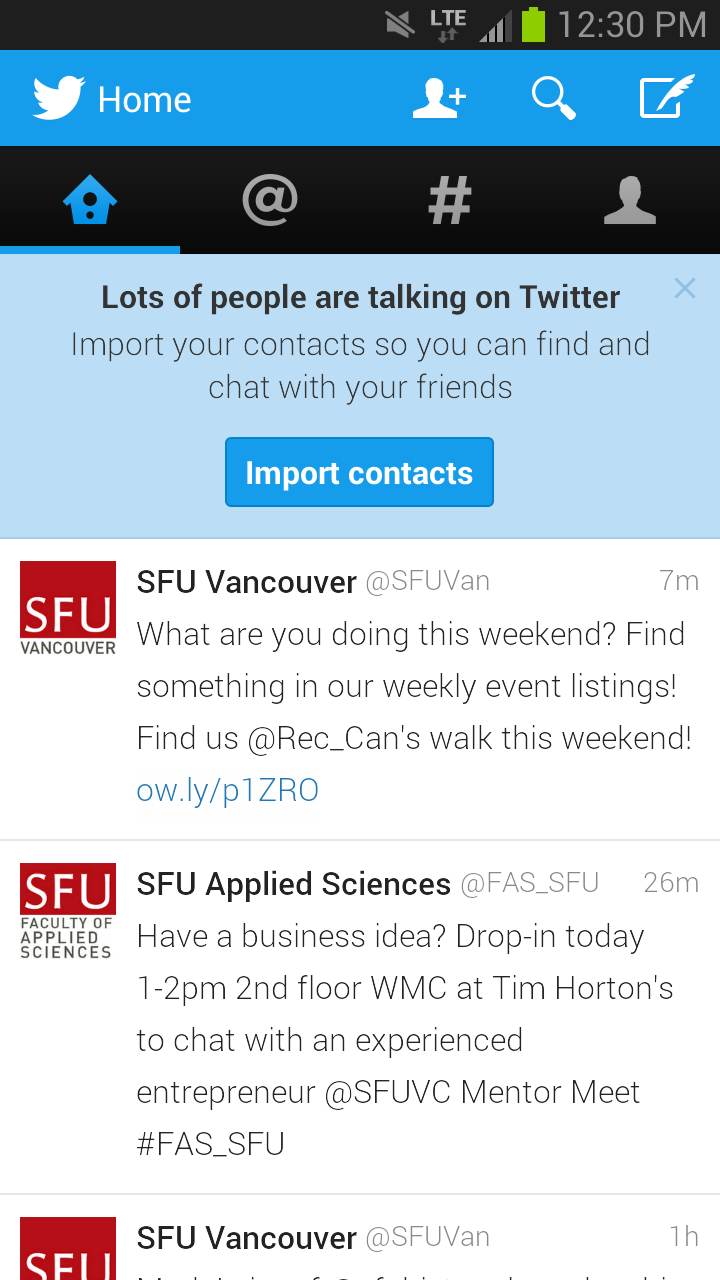The height and width of the screenshot is (1280, 720).
Task: Open the ow.ly/p1ZRO link
Action: tap(228, 790)
